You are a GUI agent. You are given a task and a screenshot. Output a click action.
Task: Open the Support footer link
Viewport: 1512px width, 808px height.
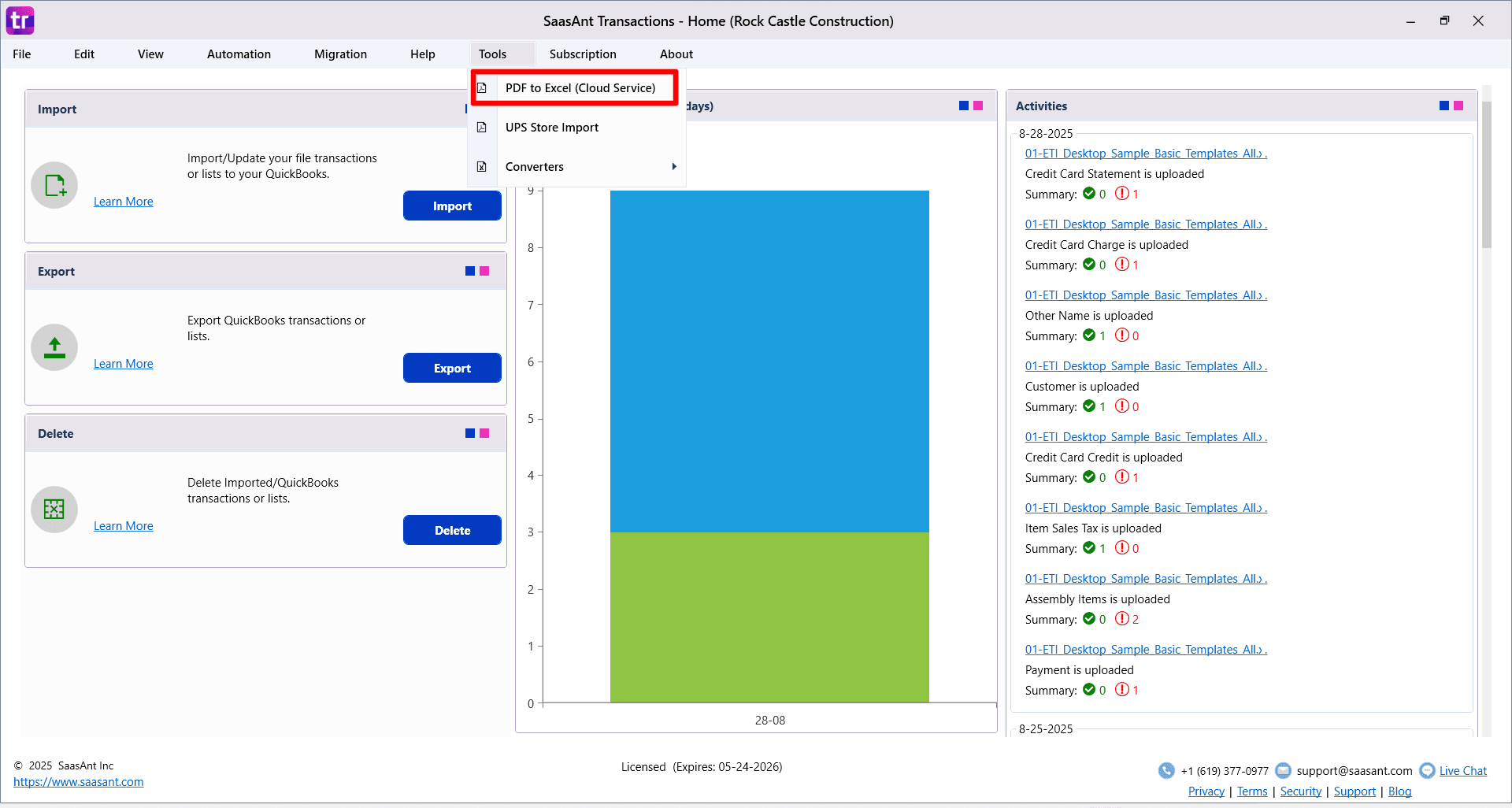click(1354, 791)
